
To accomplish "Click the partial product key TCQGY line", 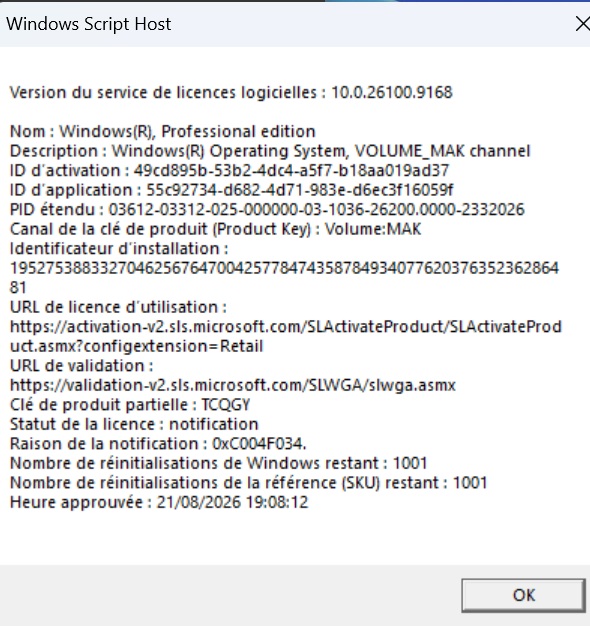I will click(130, 405).
